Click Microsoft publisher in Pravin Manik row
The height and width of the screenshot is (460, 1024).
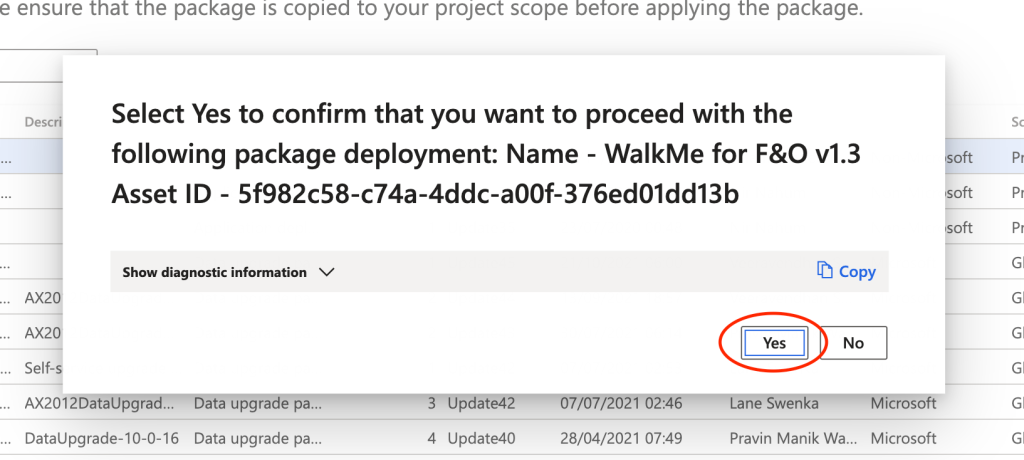click(x=903, y=439)
